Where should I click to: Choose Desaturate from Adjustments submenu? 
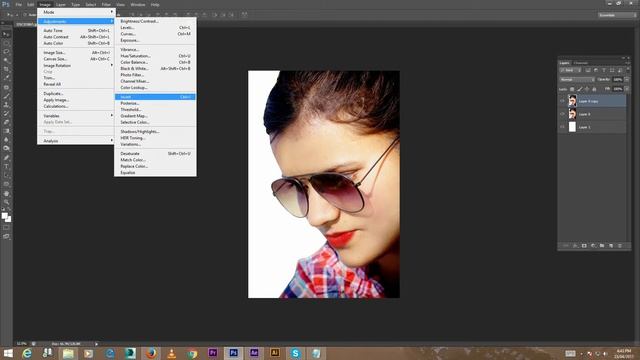pyautogui.click(x=155, y=154)
